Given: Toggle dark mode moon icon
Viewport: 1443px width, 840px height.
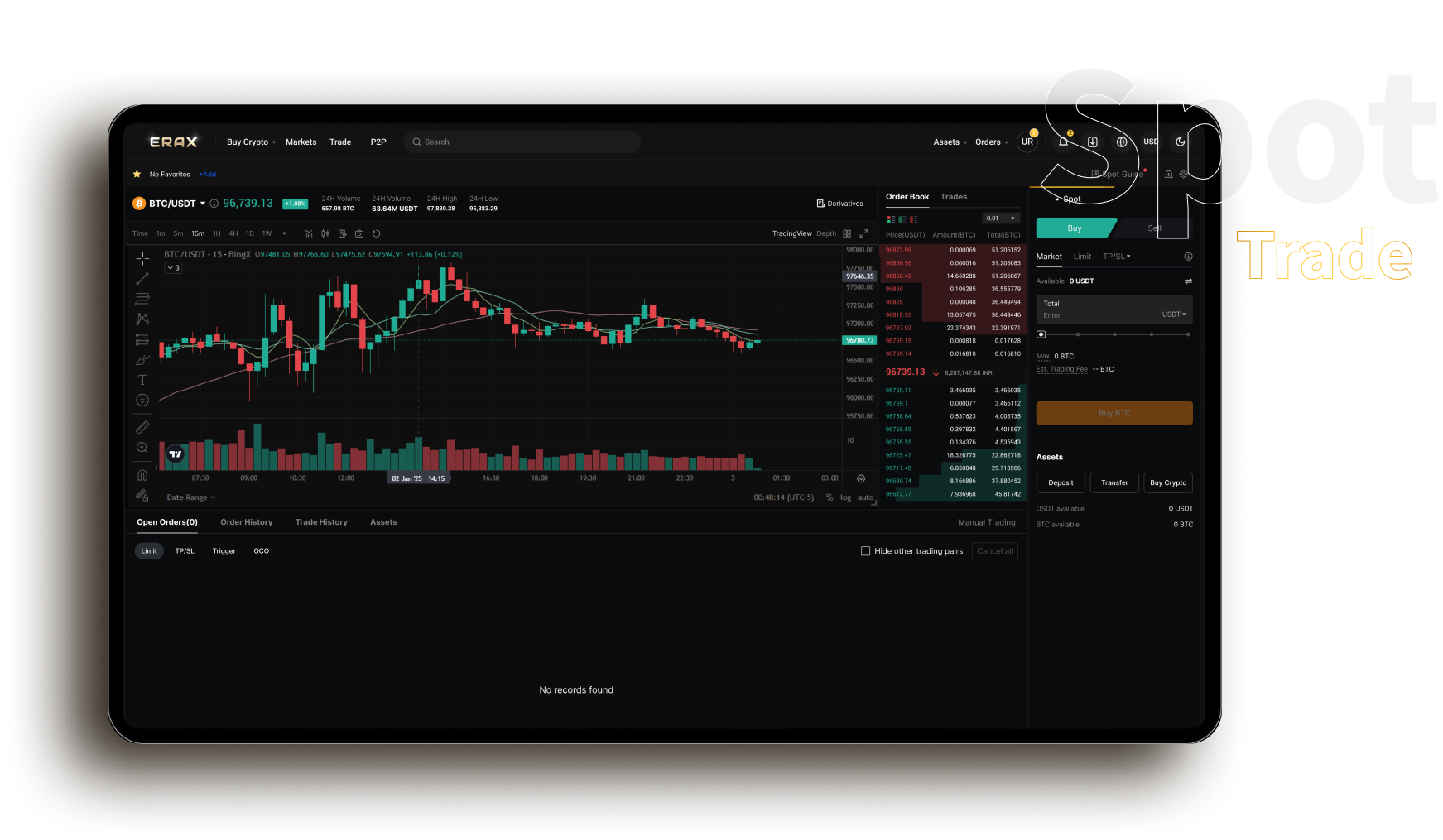Looking at the screenshot, I should 1181,142.
